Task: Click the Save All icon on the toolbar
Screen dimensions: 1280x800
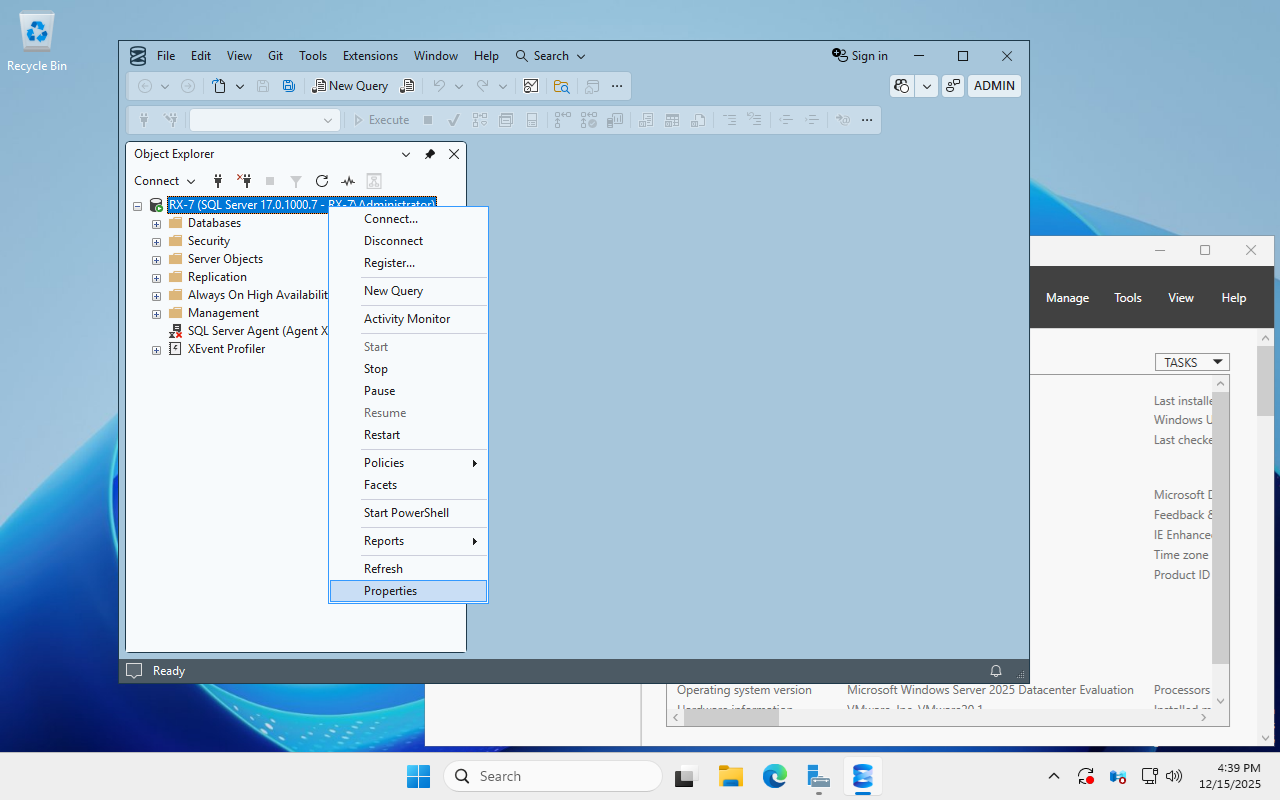Action: [x=288, y=86]
